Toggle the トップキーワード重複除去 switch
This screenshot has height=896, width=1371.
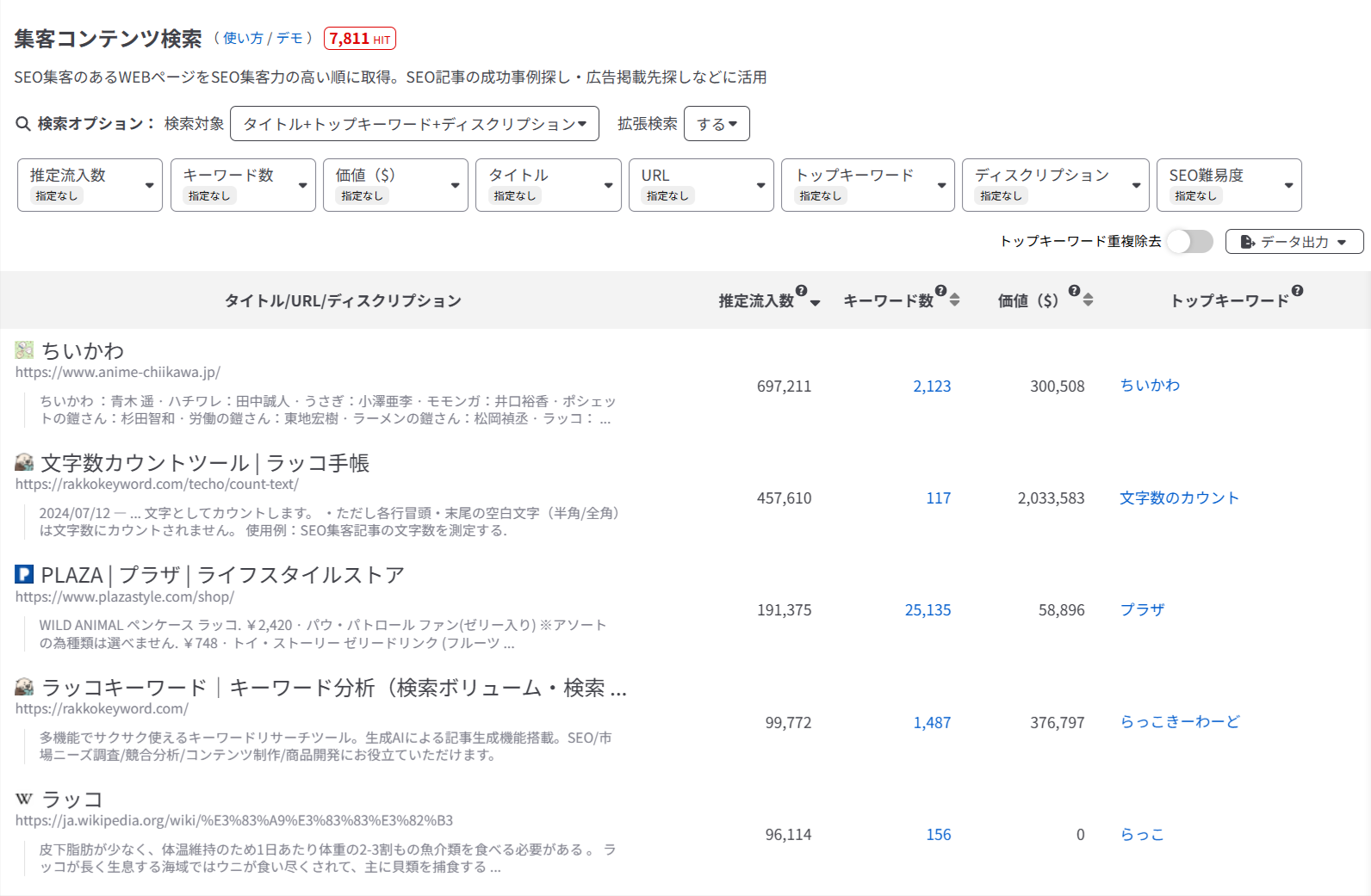click(x=1189, y=242)
